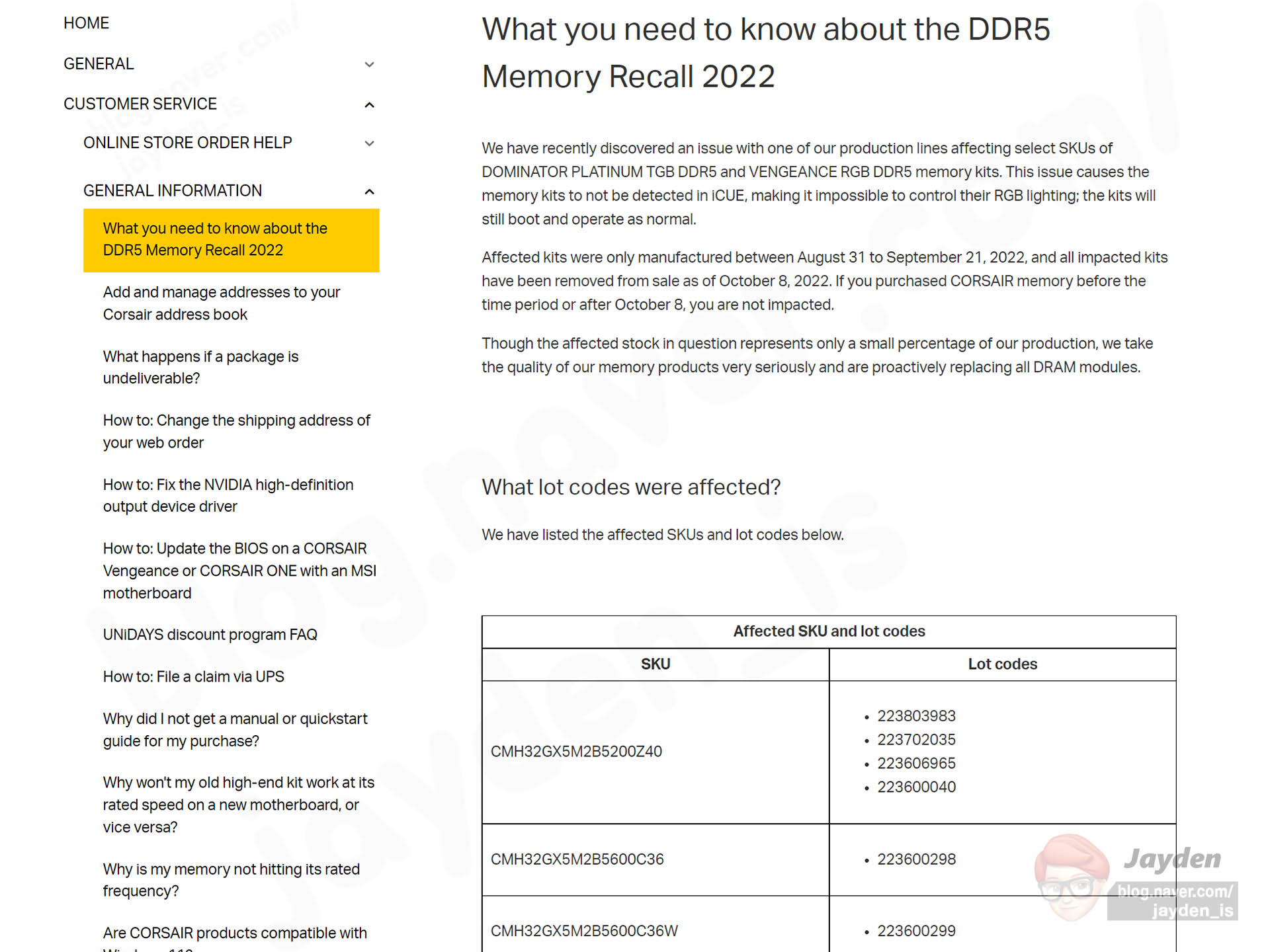Expand the ONLINE STORE ORDER HELP chevron
Image resolution: width=1270 pixels, height=952 pixels.
pyautogui.click(x=370, y=143)
